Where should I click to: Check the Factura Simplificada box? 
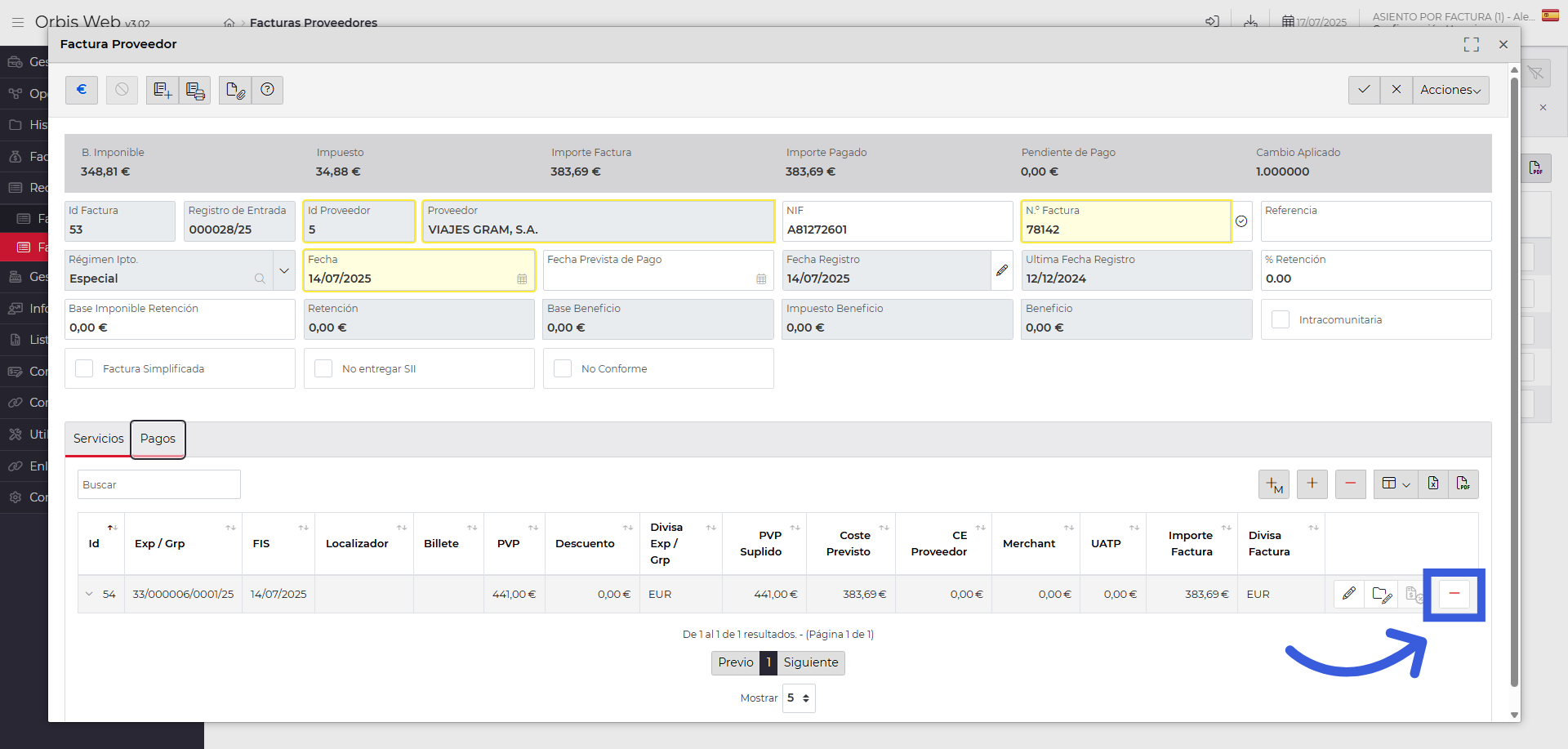[84, 369]
